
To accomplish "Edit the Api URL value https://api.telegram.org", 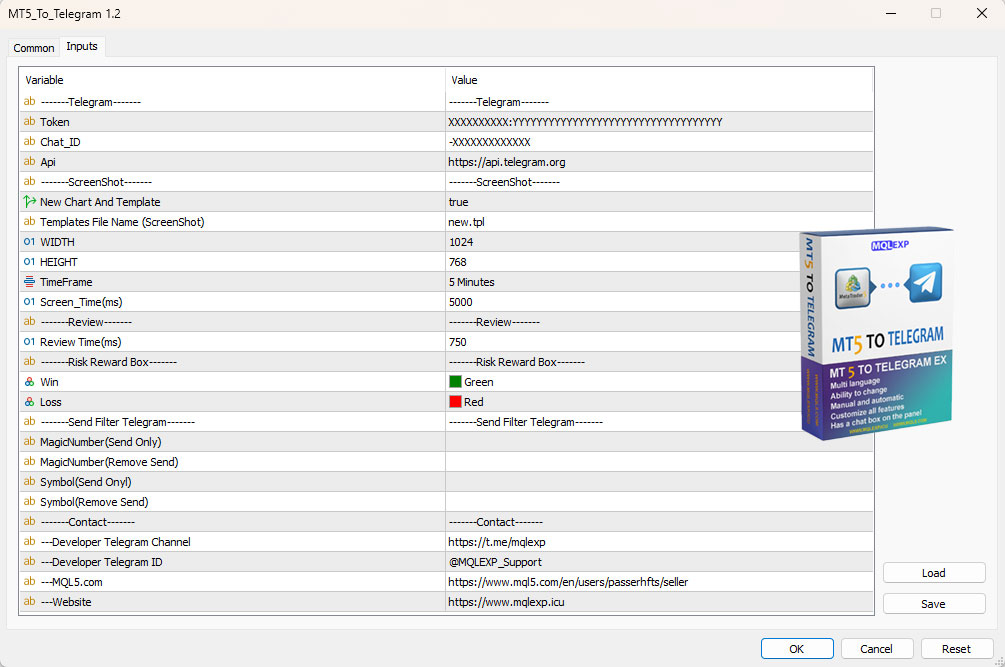I will [x=659, y=162].
